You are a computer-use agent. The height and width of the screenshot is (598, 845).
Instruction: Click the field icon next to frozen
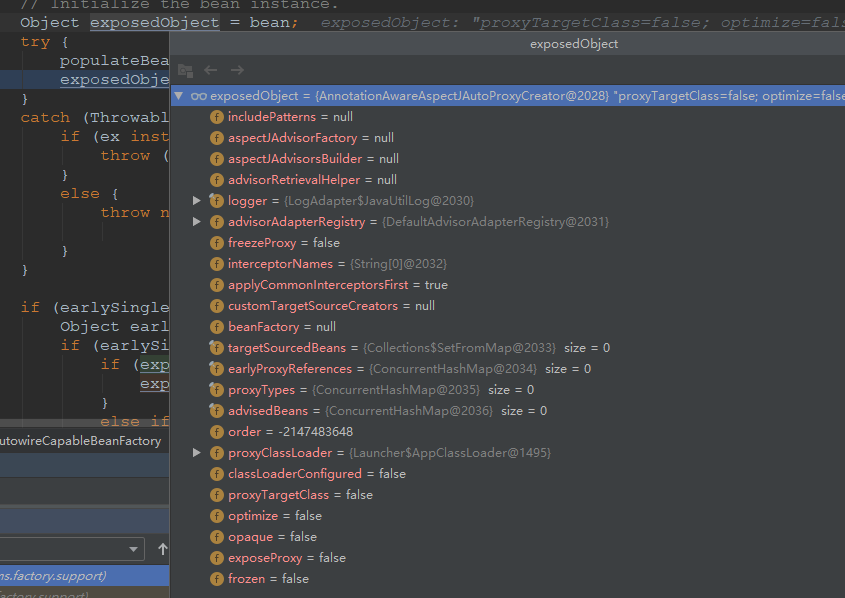coord(217,579)
